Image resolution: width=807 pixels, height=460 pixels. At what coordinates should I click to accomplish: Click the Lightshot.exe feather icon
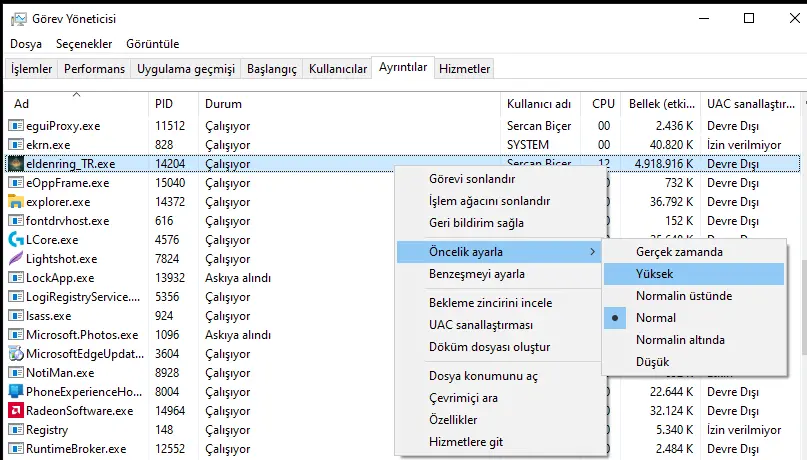pyautogui.click(x=16, y=258)
